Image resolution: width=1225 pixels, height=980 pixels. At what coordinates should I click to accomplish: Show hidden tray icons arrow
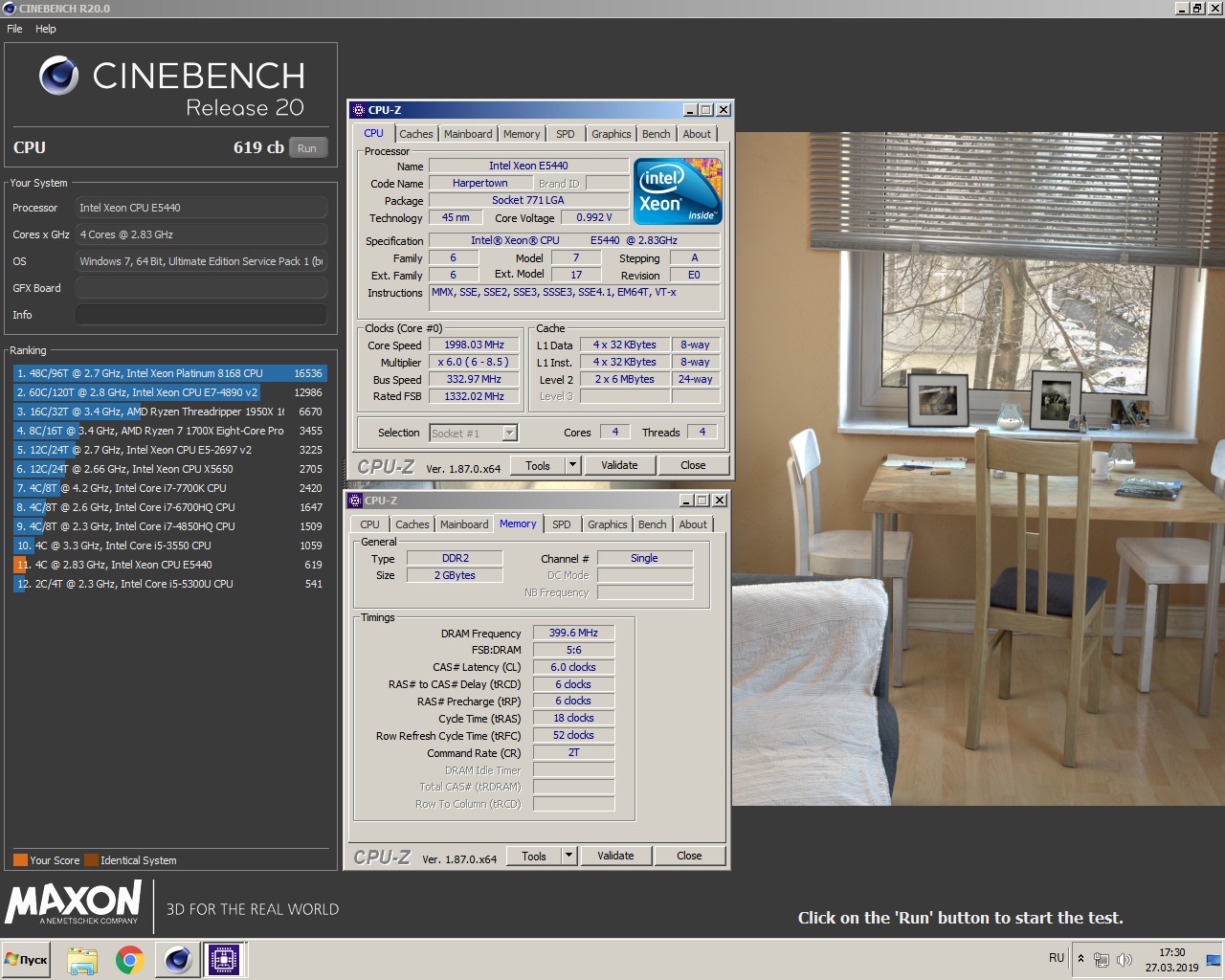click(x=1081, y=959)
